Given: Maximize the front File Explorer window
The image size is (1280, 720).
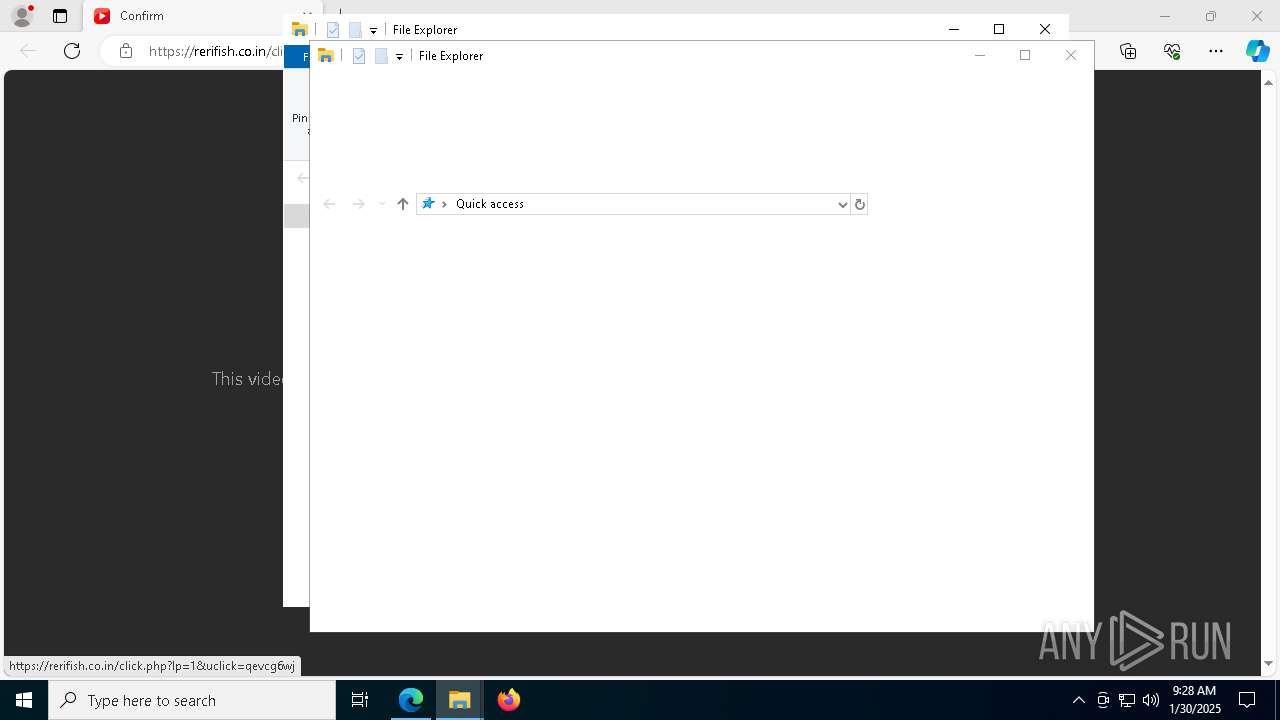Looking at the screenshot, I should [x=1025, y=56].
